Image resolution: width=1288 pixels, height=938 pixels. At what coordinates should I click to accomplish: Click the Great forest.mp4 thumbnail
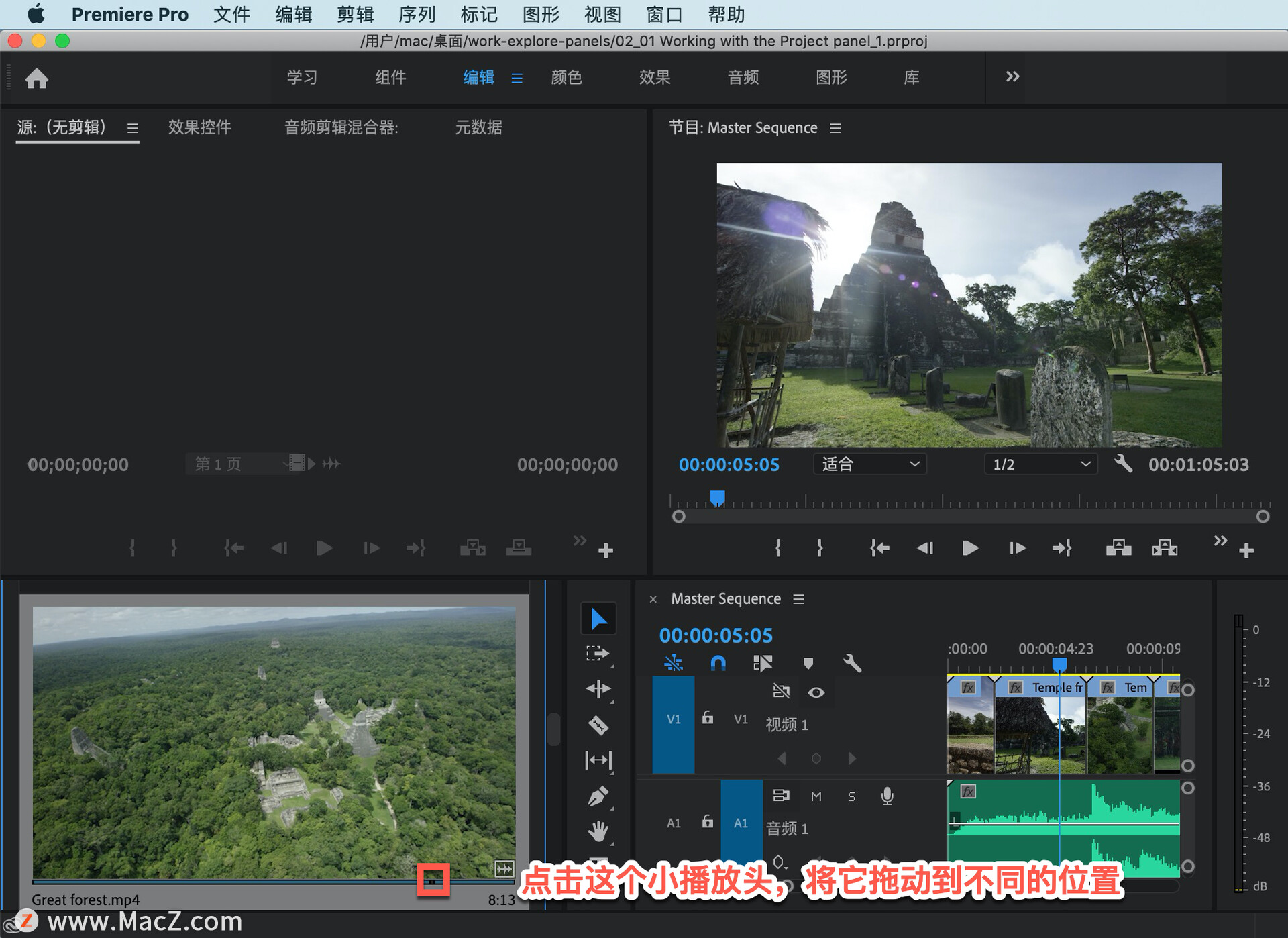274,742
